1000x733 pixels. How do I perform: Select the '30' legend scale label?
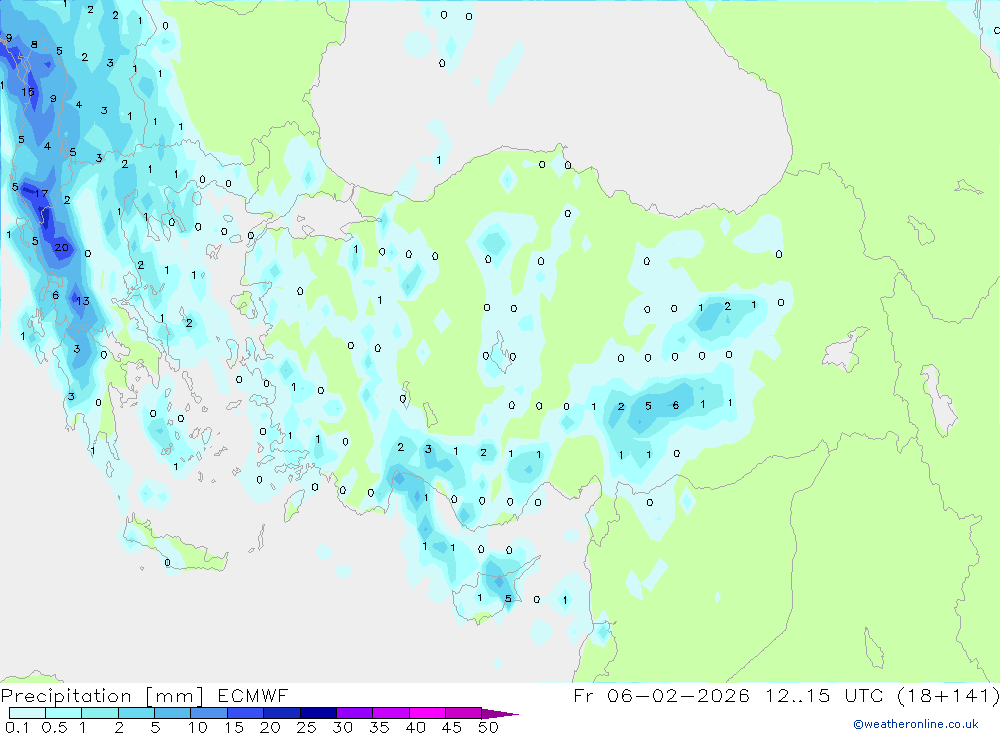[x=342, y=727]
